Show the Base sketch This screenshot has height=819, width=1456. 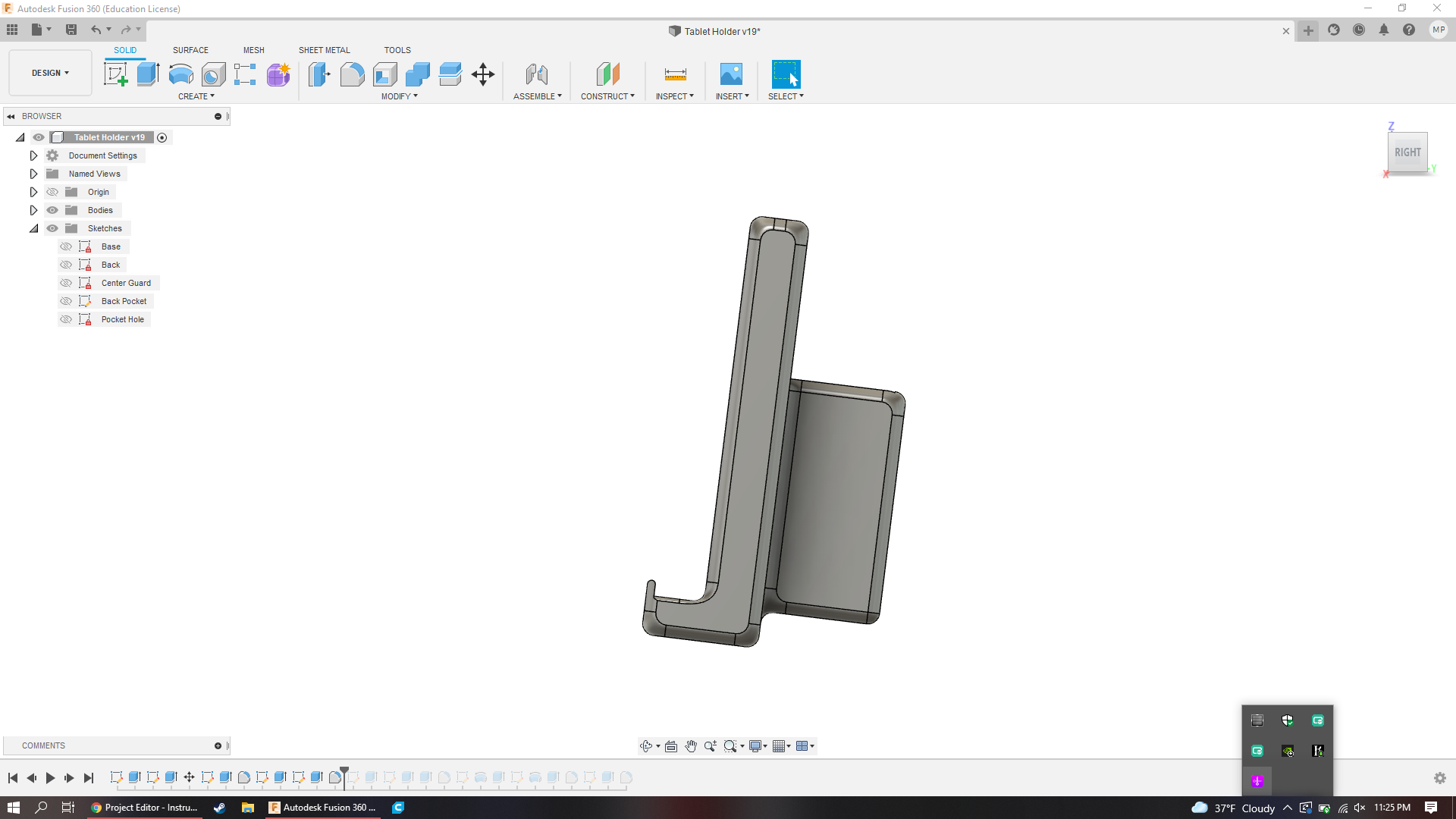(x=66, y=246)
